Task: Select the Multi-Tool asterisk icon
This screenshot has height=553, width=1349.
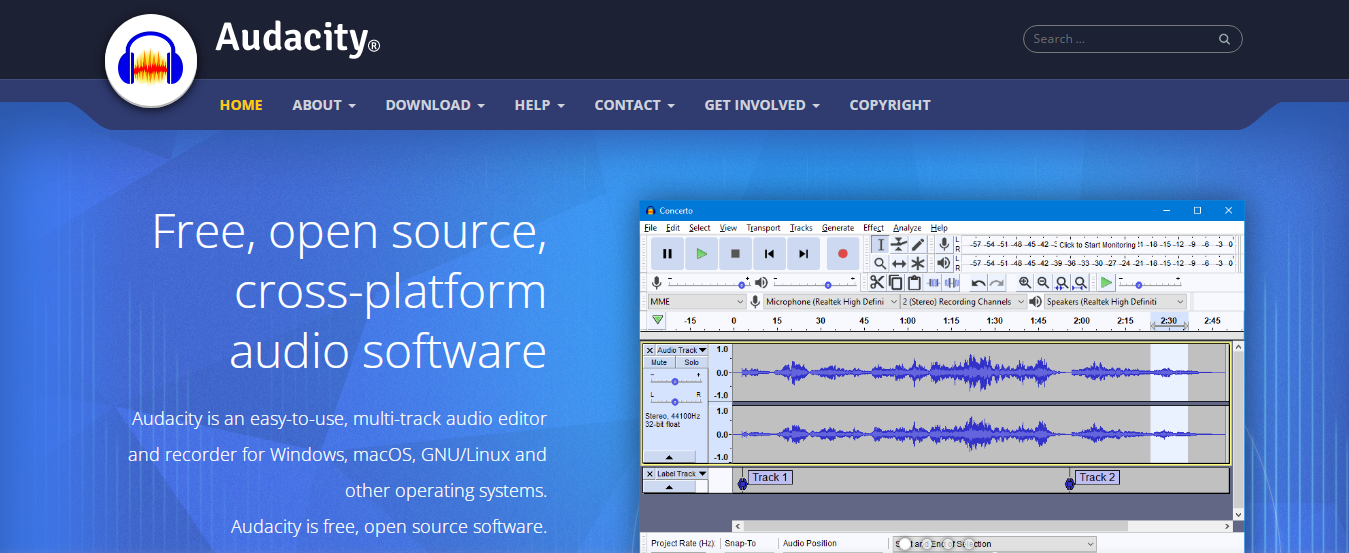Action: [x=918, y=263]
